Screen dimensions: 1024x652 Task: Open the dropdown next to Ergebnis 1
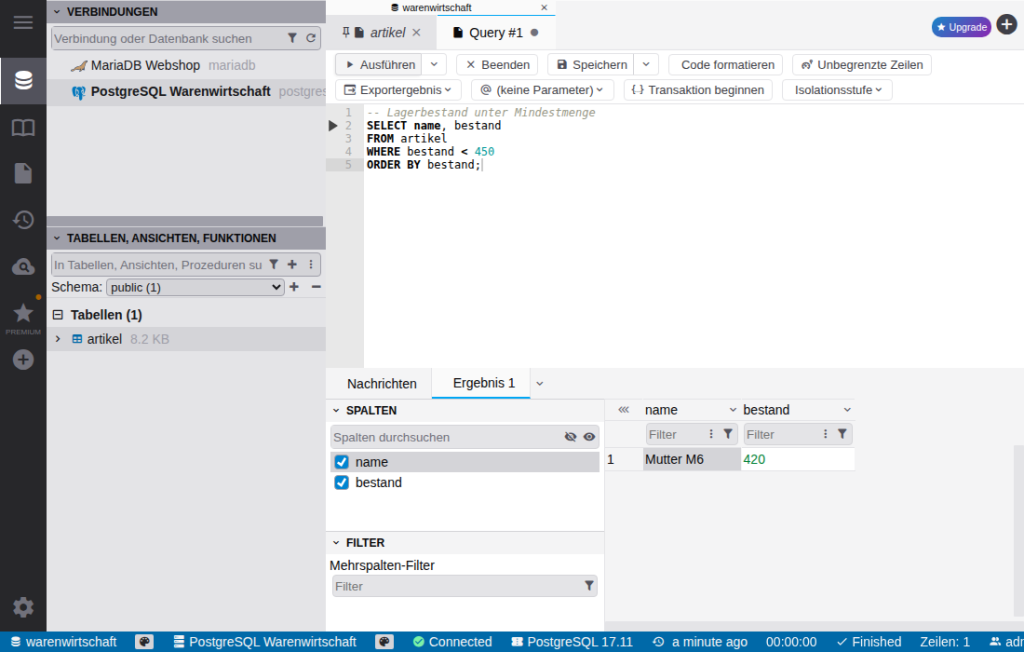(x=539, y=383)
